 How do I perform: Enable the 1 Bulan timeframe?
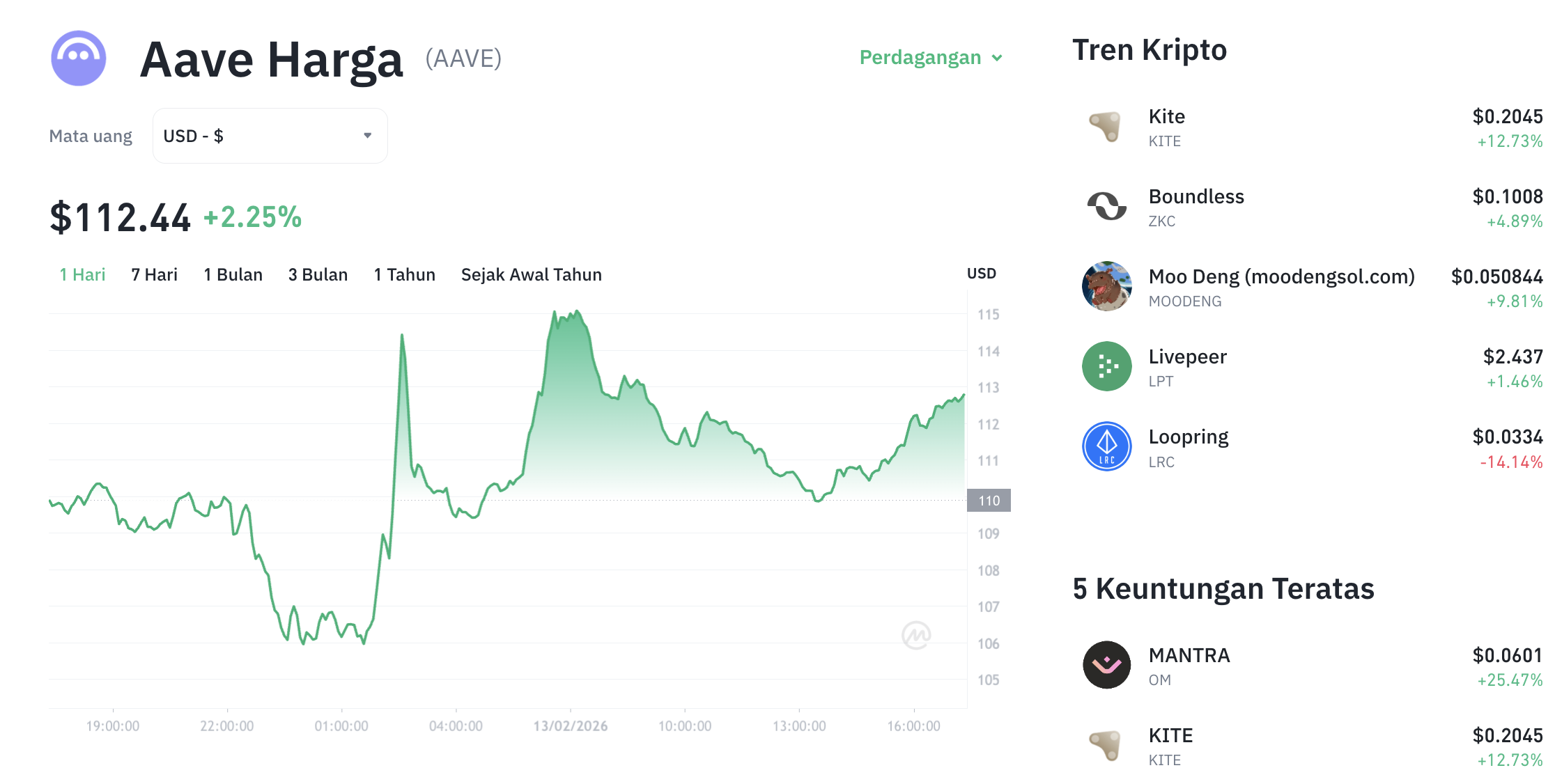click(233, 274)
